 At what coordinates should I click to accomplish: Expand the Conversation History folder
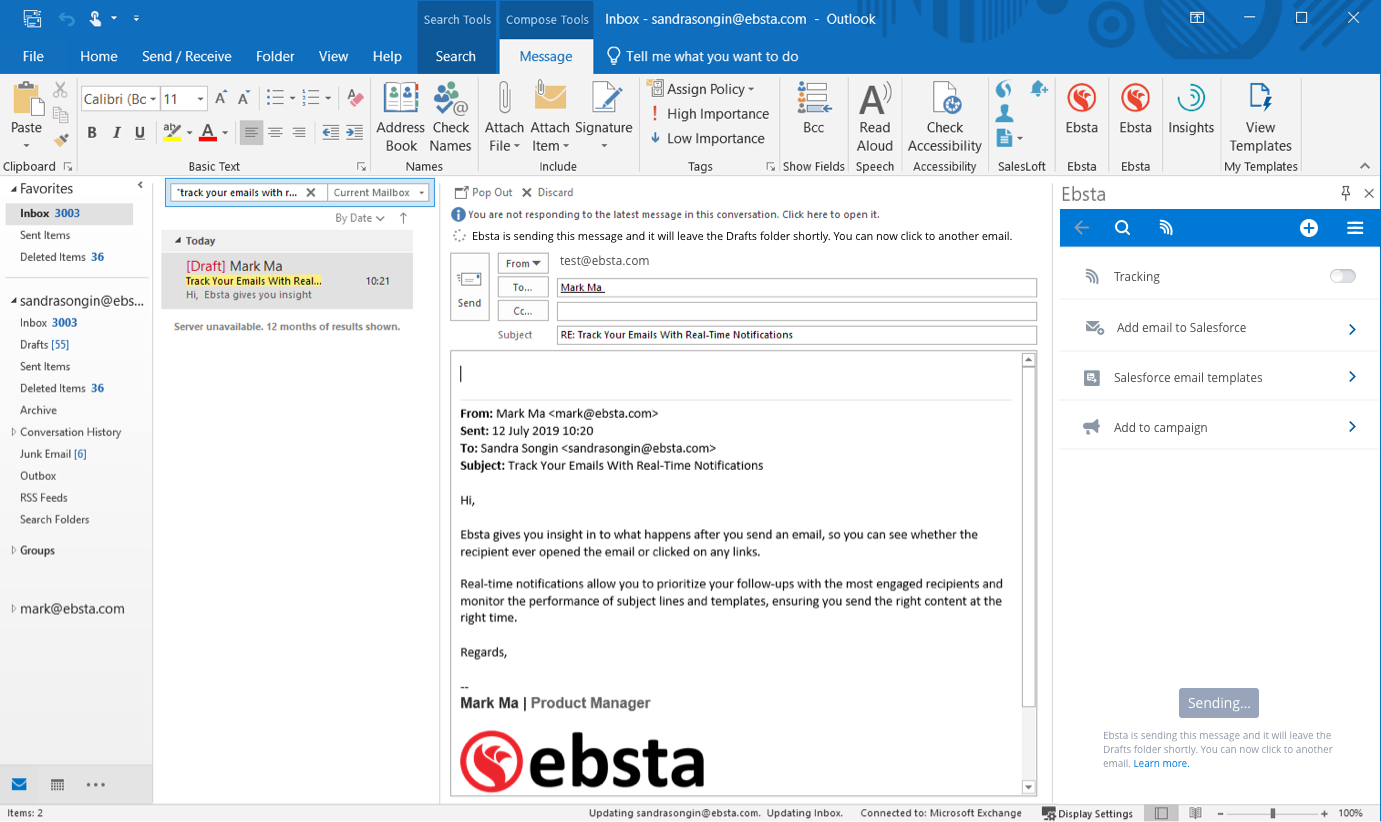pos(13,432)
